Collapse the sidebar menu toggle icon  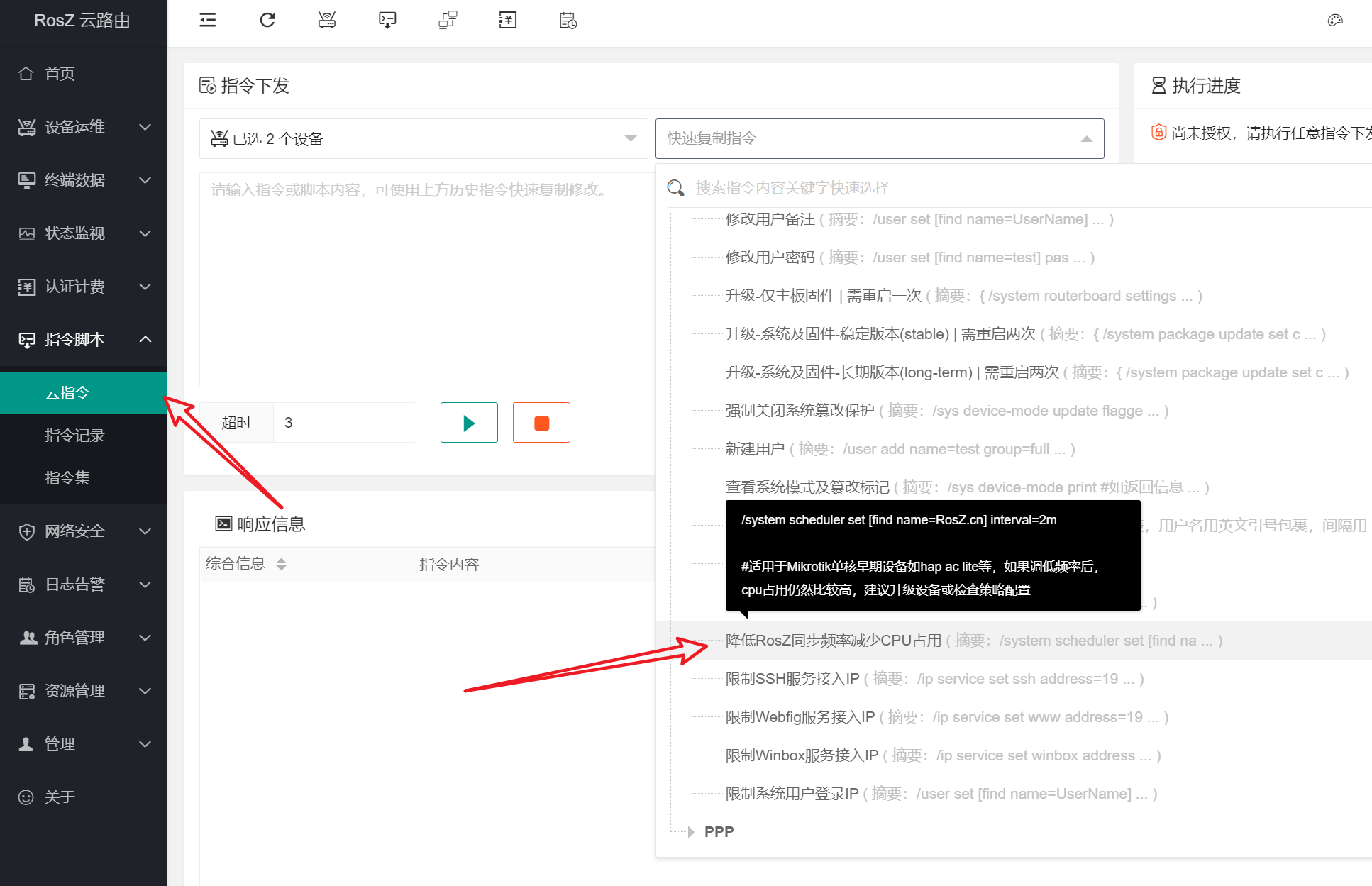pos(208,21)
